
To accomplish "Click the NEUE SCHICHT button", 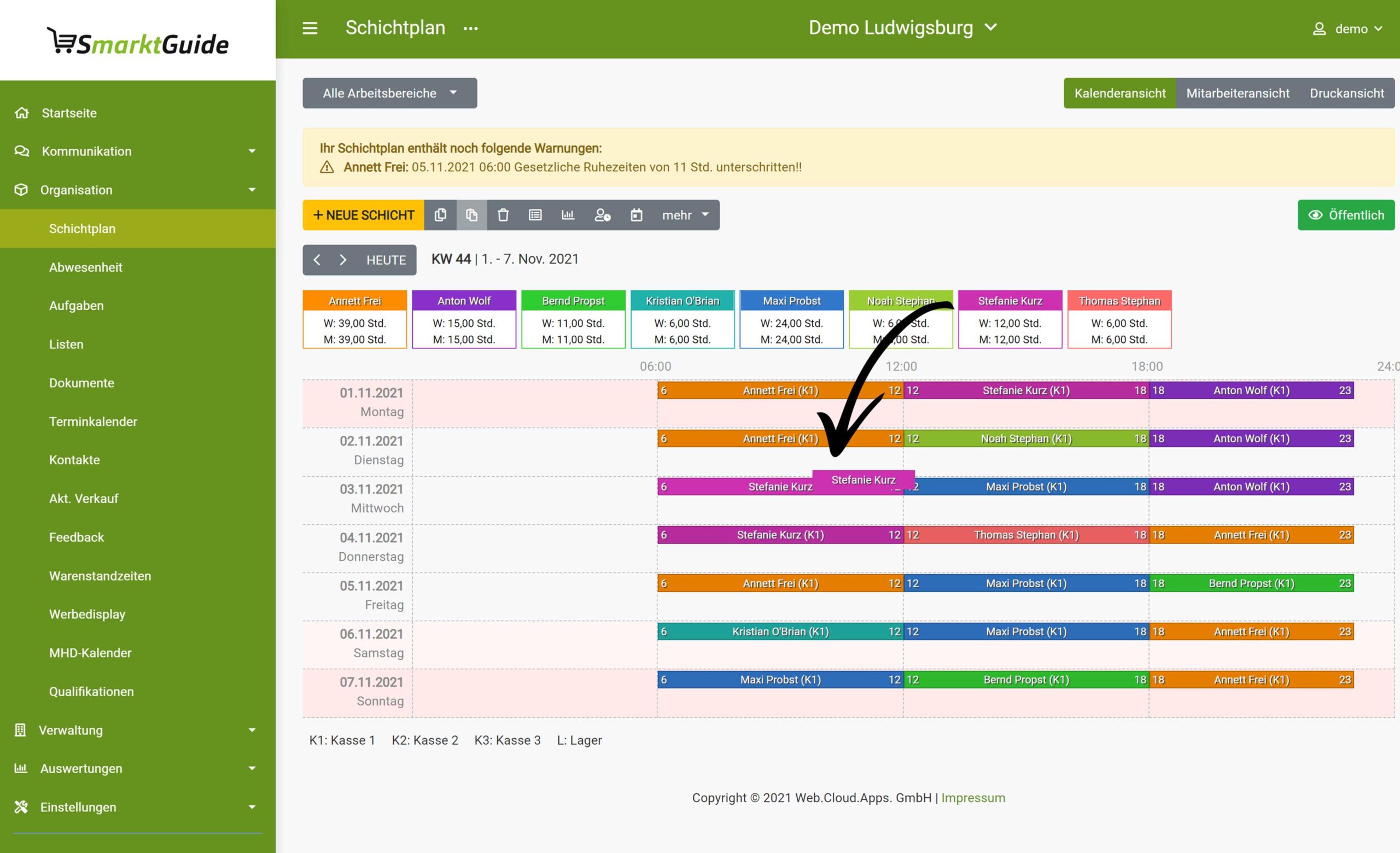I will (364, 215).
